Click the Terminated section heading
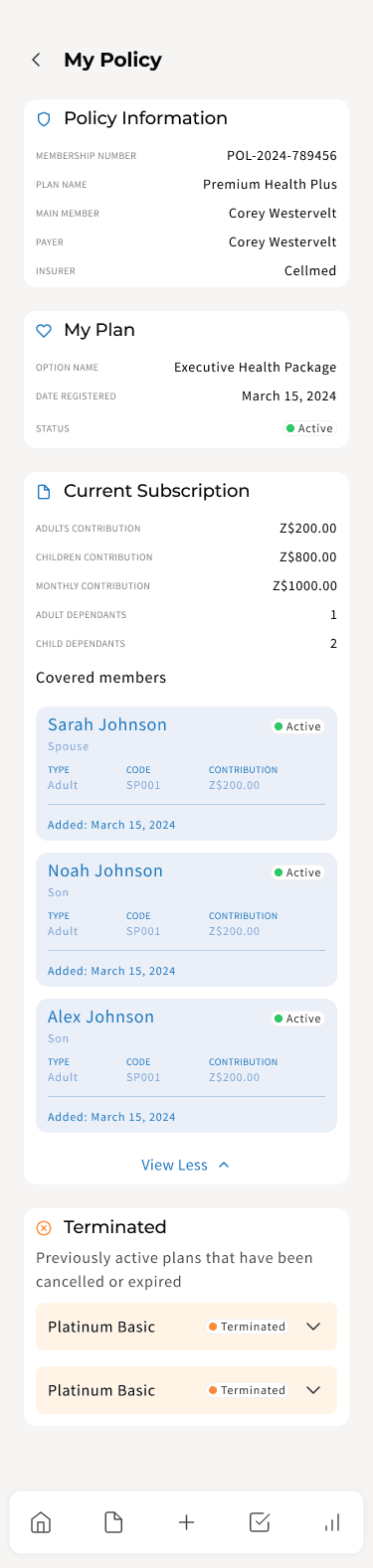Image resolution: width=373 pixels, height=1568 pixels. (114, 1228)
